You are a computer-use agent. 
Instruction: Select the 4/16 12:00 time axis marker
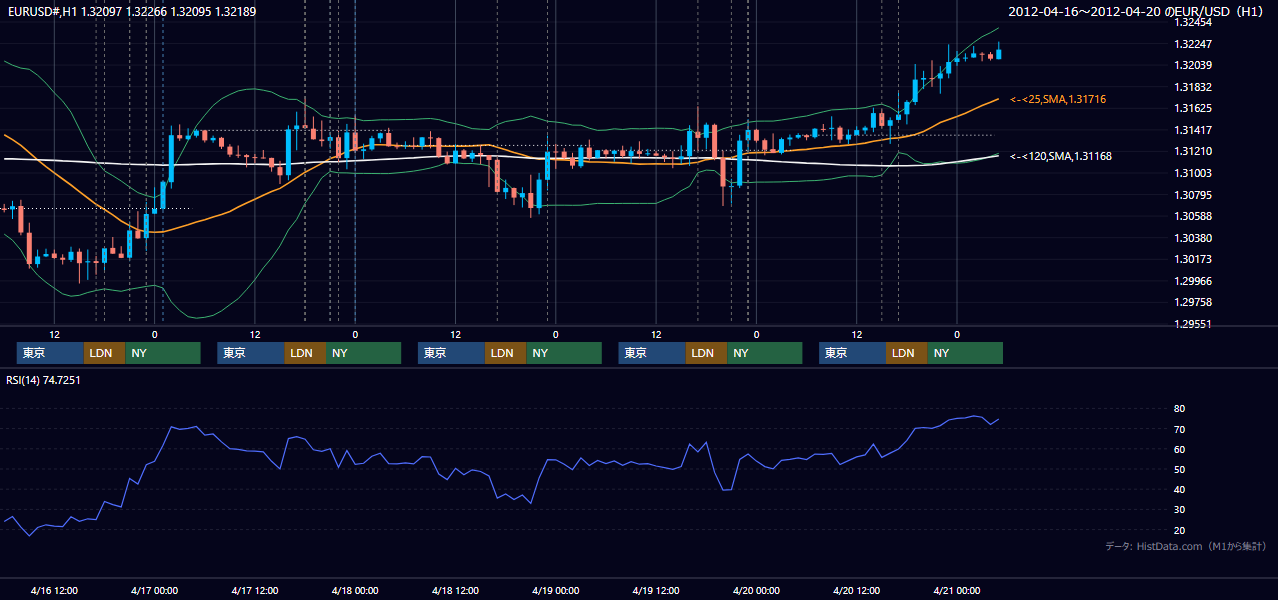point(54,590)
